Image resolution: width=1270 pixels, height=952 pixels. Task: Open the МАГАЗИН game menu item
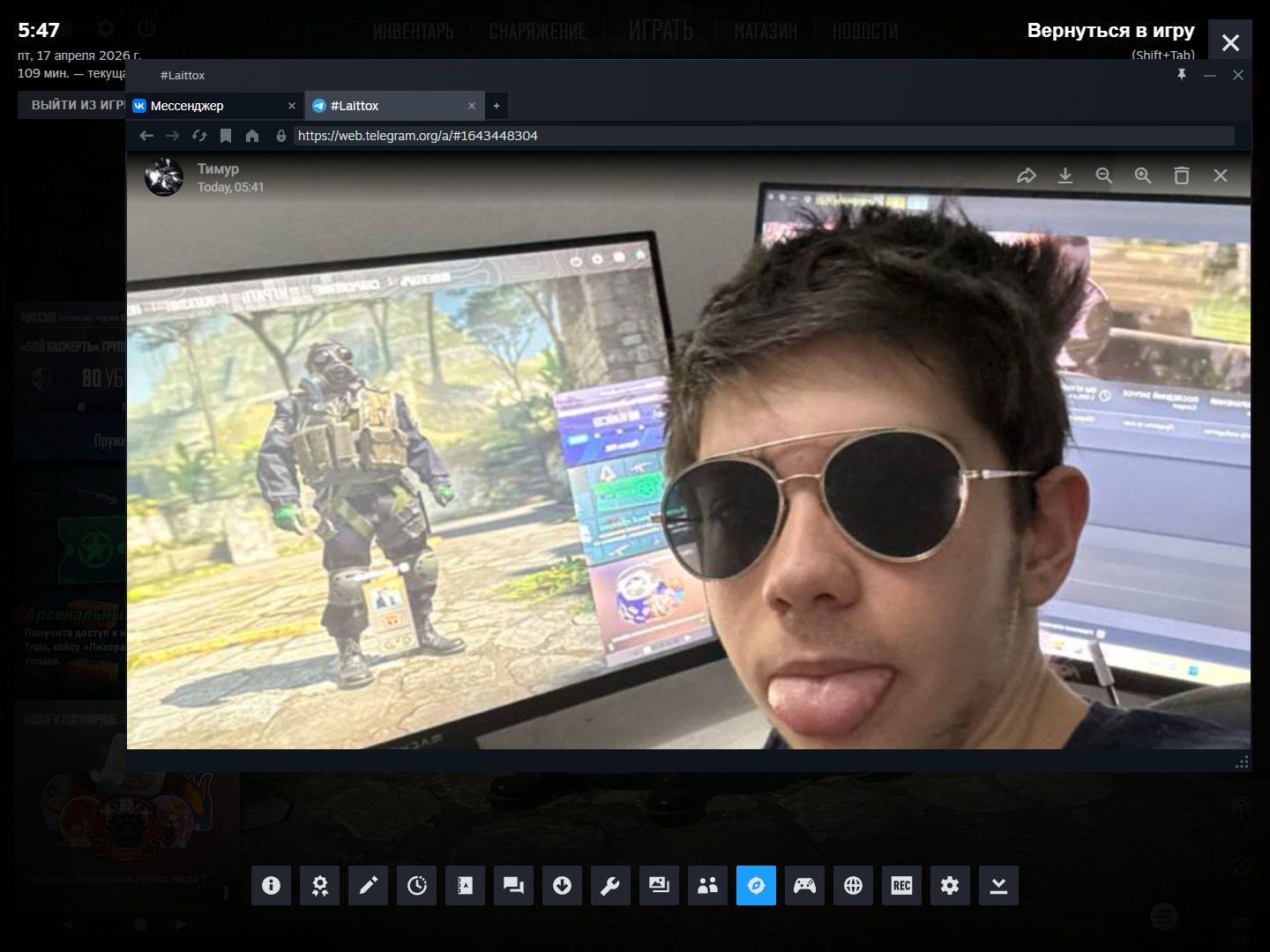coord(766,32)
